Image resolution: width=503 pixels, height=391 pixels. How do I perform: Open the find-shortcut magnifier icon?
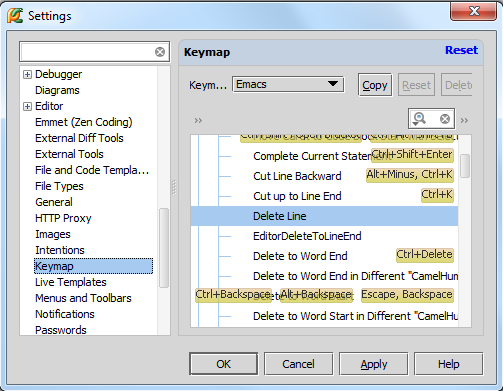(419, 119)
